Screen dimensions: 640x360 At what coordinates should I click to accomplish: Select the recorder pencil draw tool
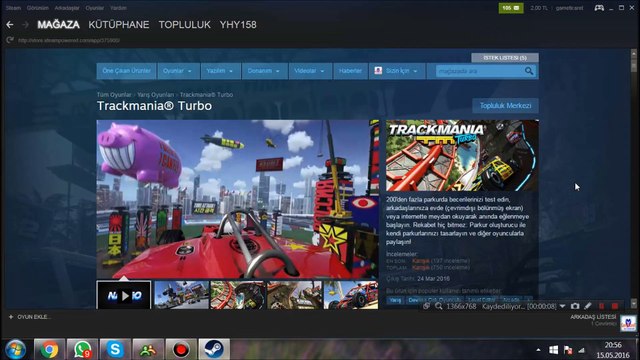click(x=588, y=306)
